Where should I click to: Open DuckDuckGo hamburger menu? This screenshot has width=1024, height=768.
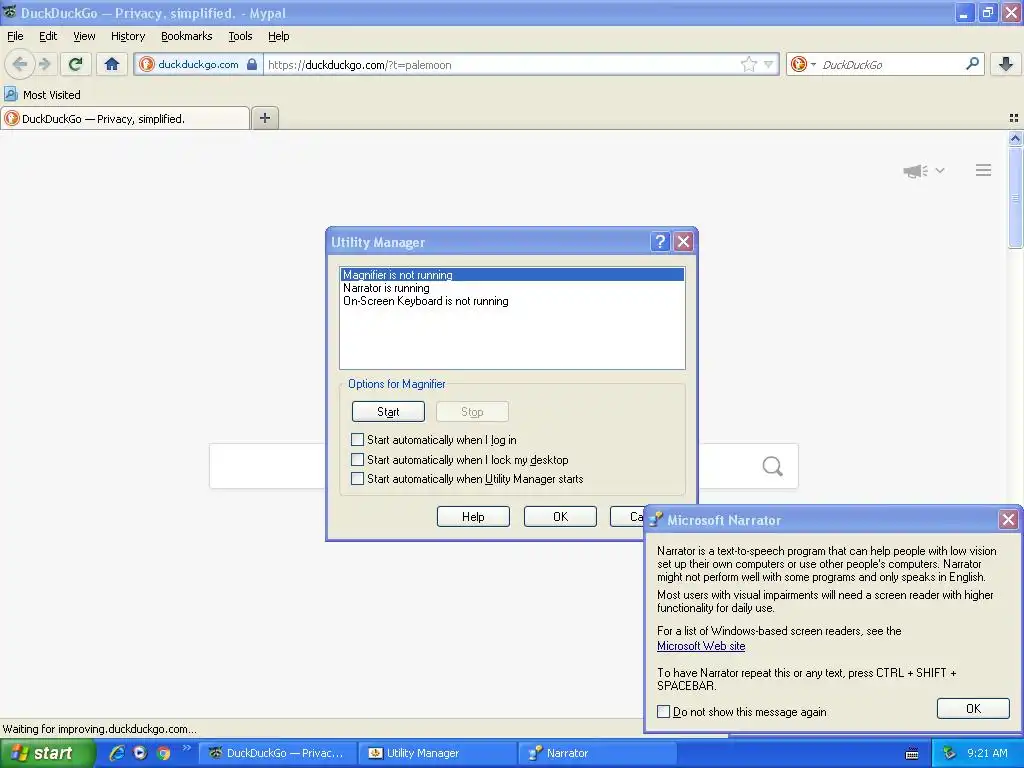(x=984, y=170)
